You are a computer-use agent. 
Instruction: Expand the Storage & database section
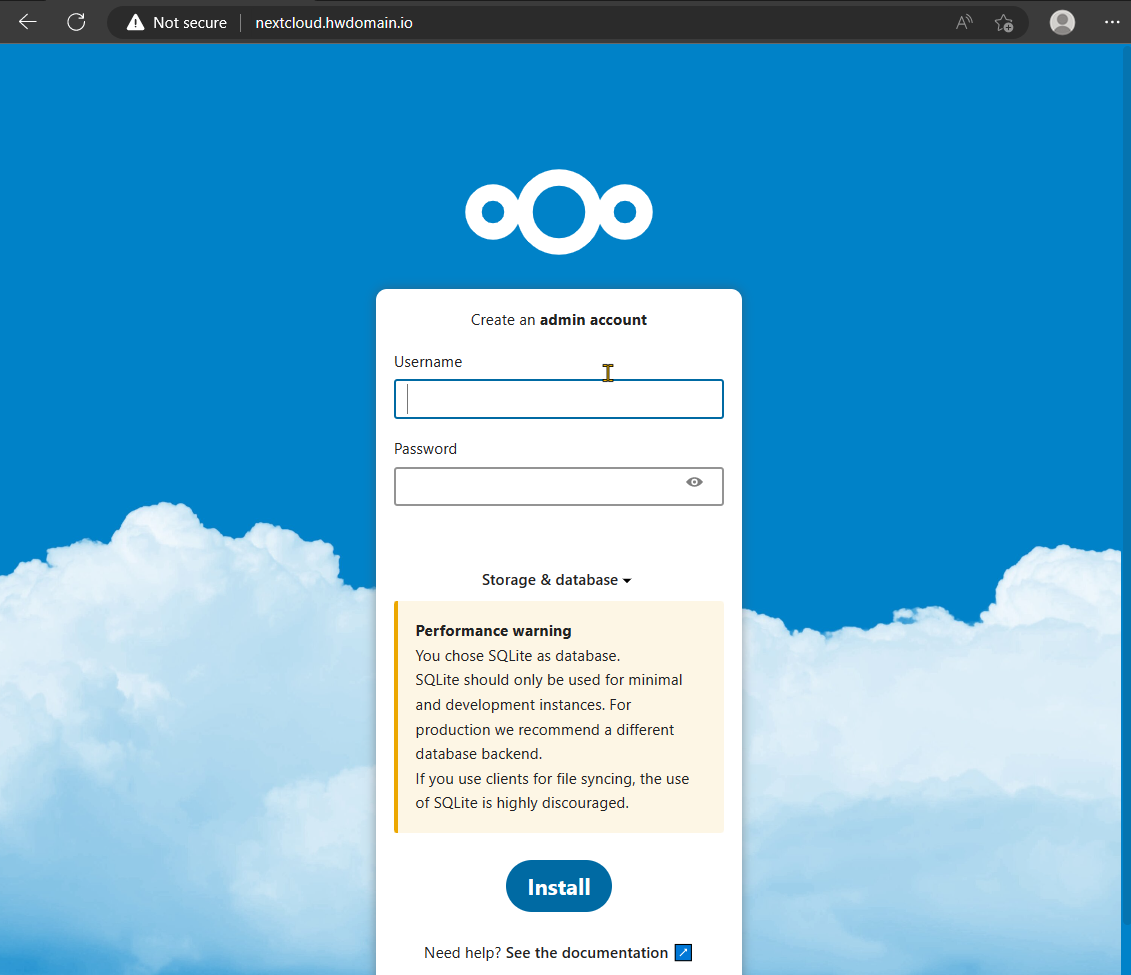coord(550,580)
